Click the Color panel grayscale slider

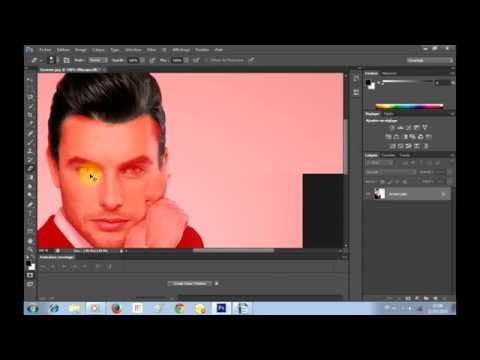407,82
